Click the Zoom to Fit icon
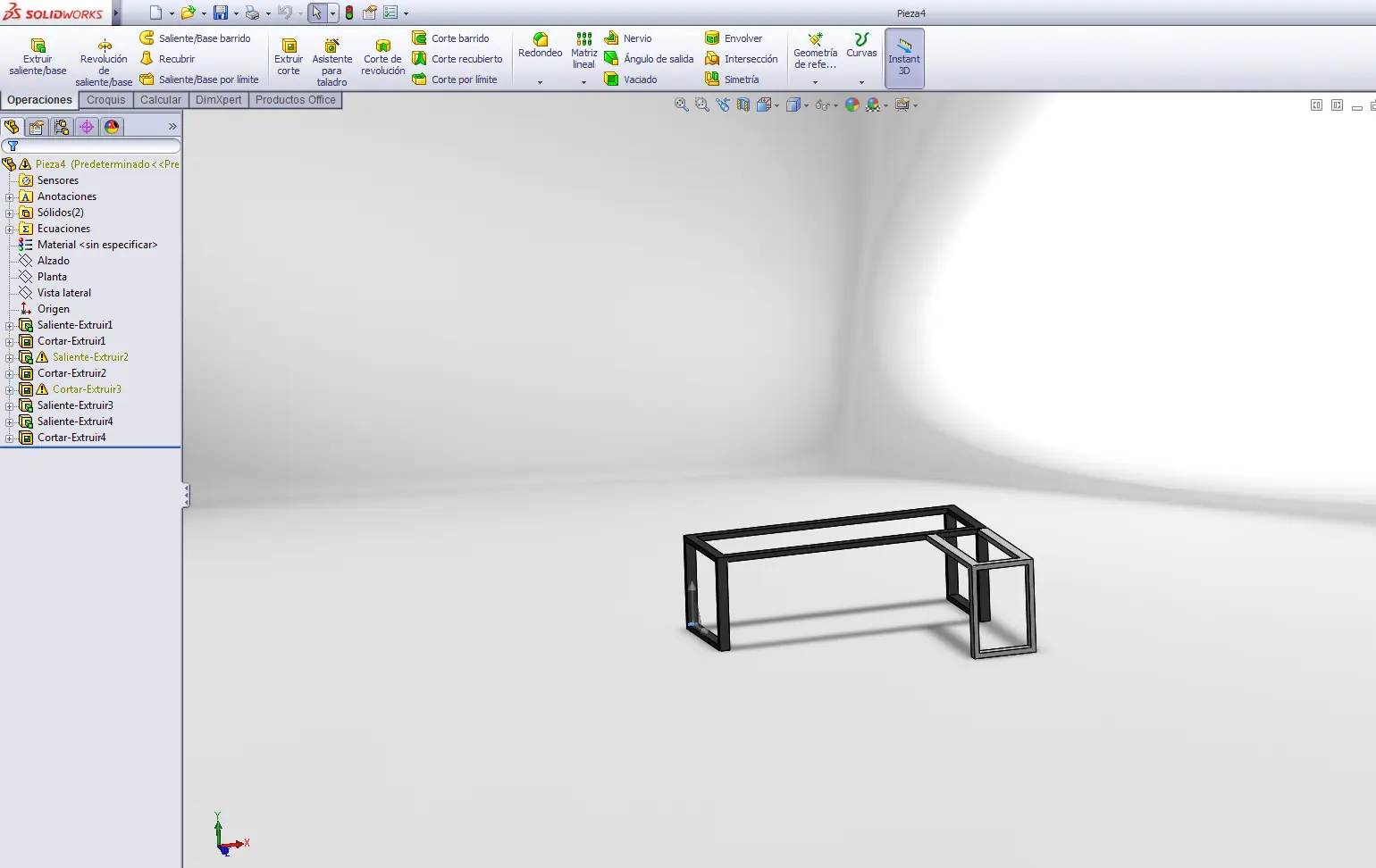The image size is (1376, 868). click(681, 104)
